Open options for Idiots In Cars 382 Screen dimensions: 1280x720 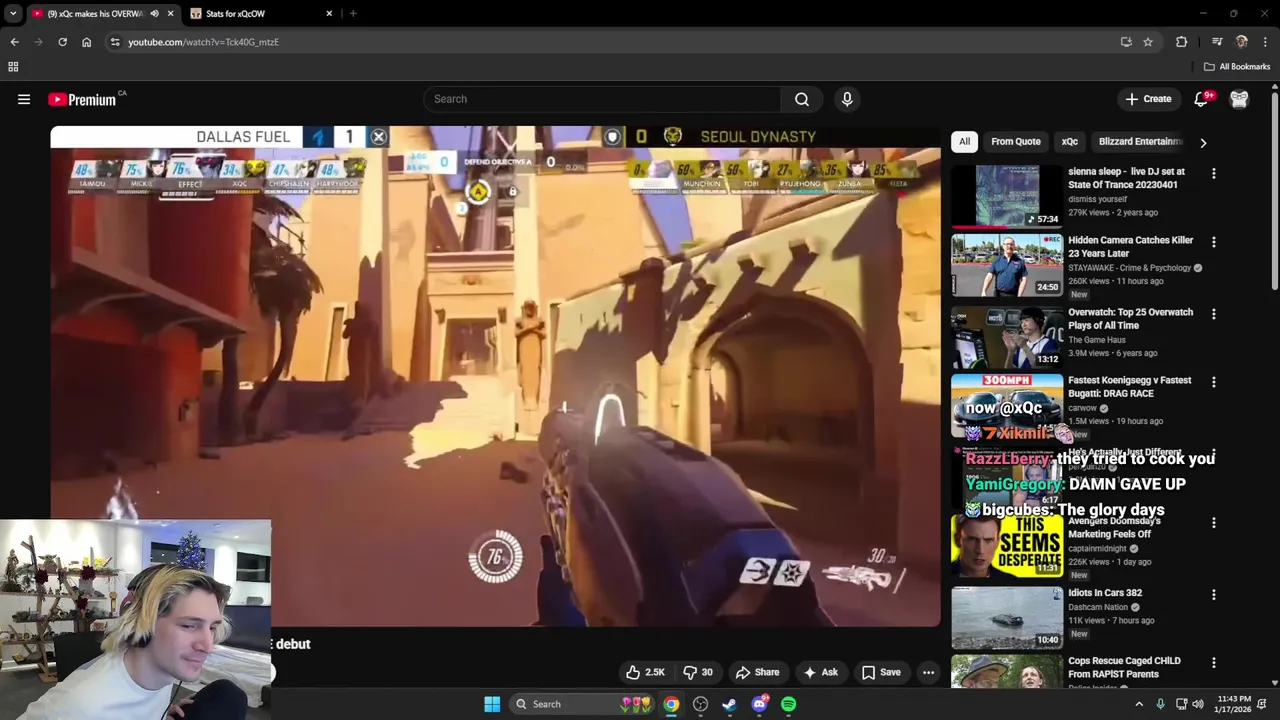coord(1213,594)
